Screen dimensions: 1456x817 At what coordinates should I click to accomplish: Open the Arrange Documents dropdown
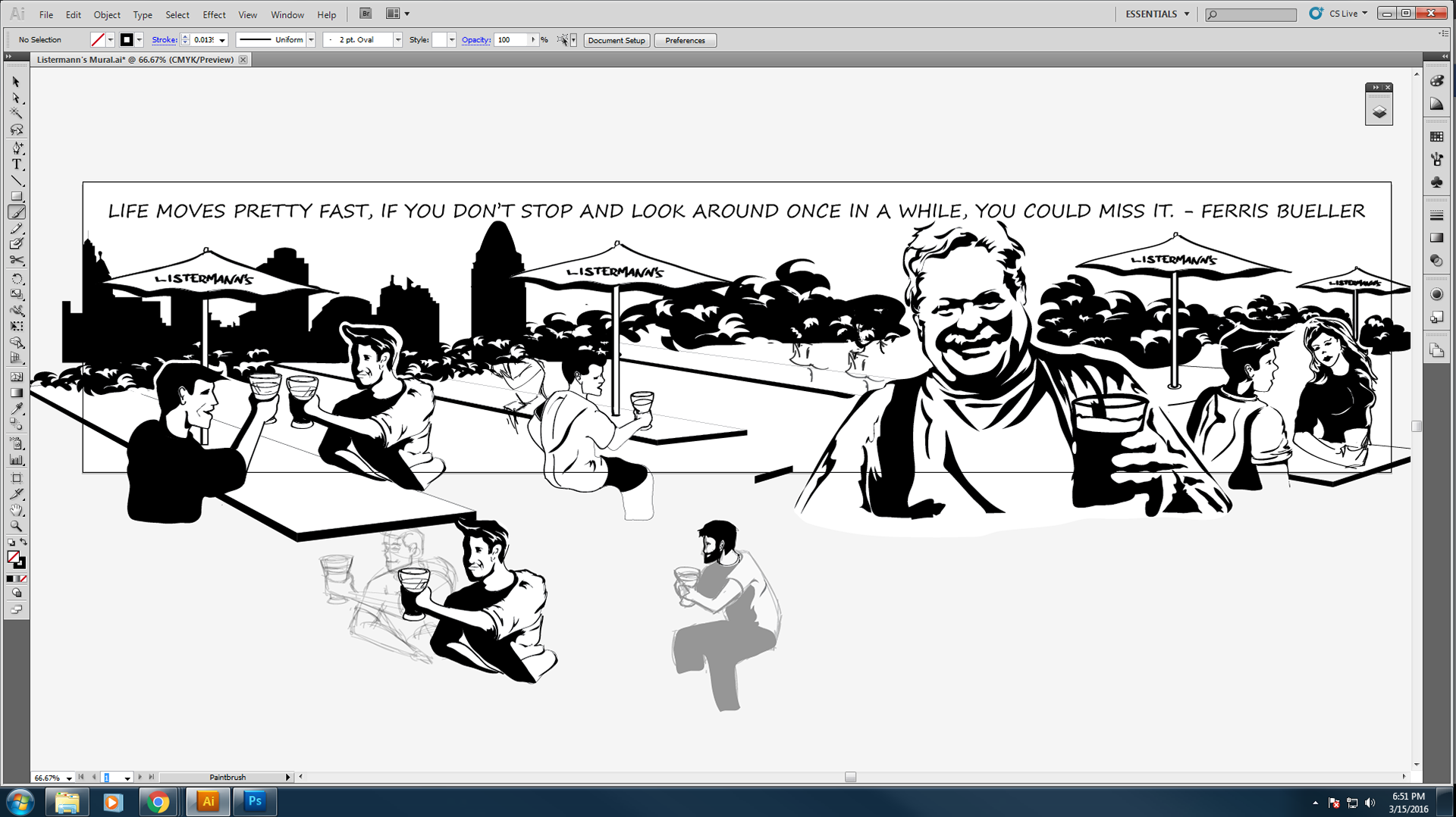[x=398, y=14]
